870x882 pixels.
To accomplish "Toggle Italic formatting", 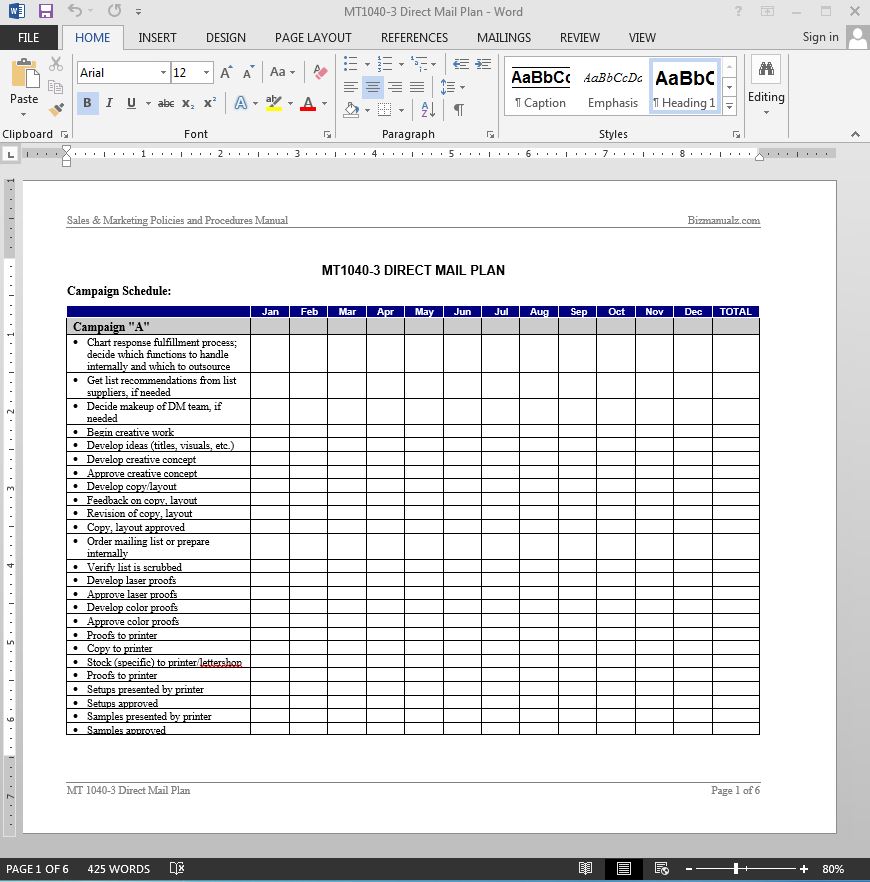I will tap(109, 104).
